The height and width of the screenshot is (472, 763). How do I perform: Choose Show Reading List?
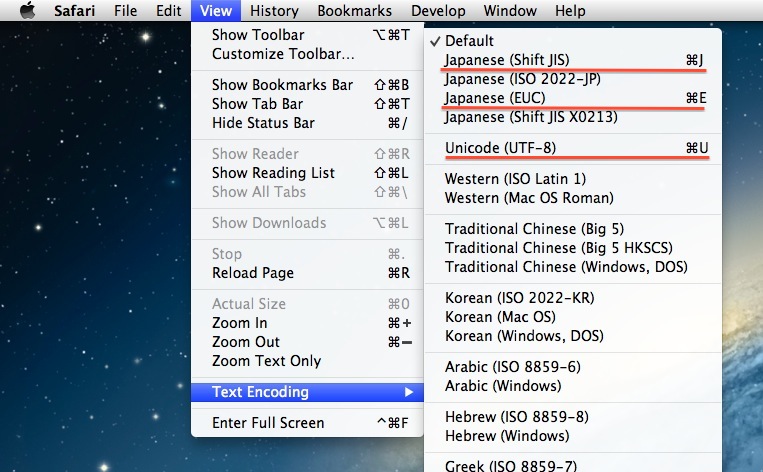click(x=308, y=173)
